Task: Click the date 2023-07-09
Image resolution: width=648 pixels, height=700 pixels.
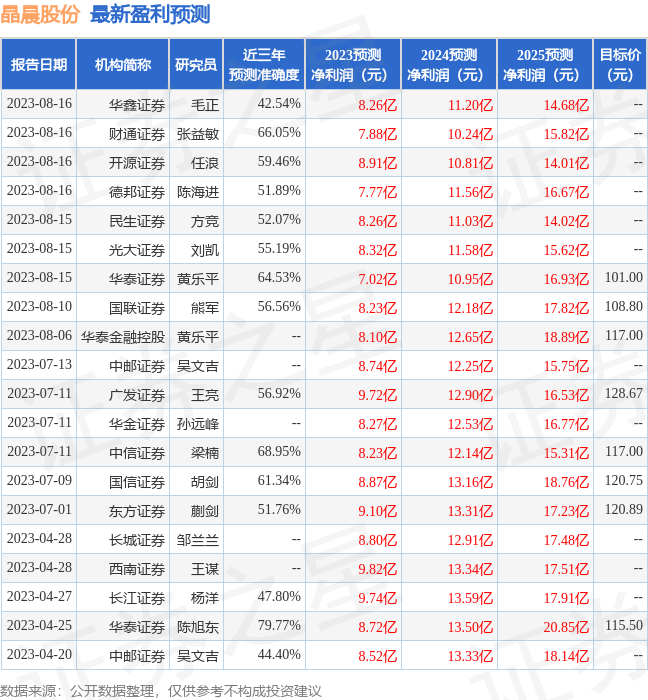Action: (x=39, y=480)
